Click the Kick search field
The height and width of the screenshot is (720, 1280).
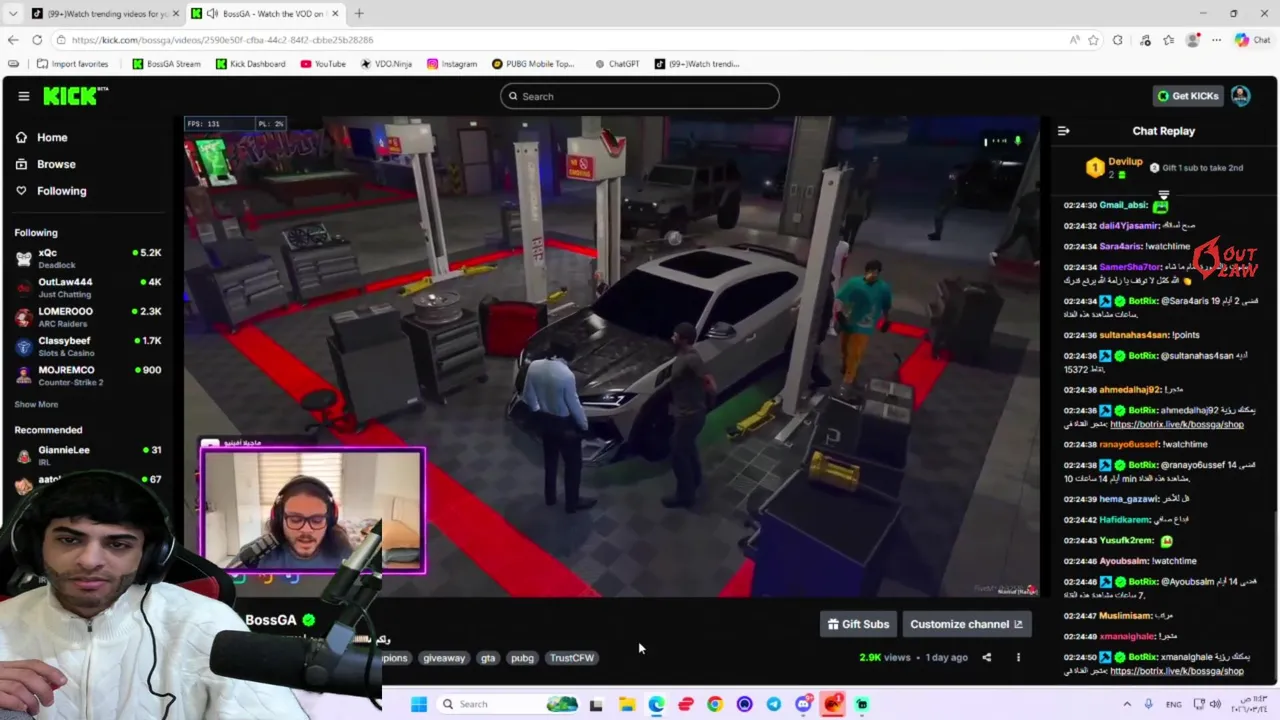coord(640,96)
